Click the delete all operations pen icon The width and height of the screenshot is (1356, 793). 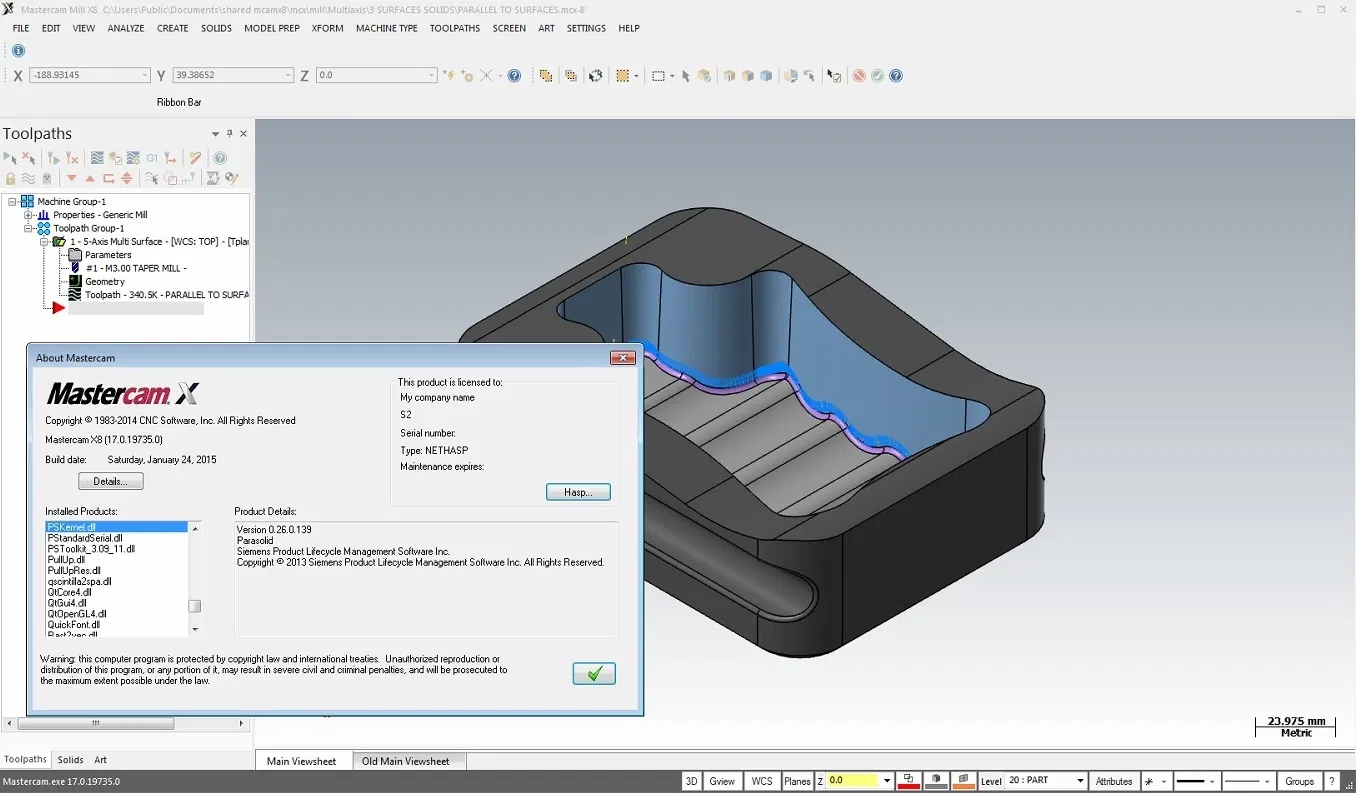pyautogui.click(x=195, y=158)
